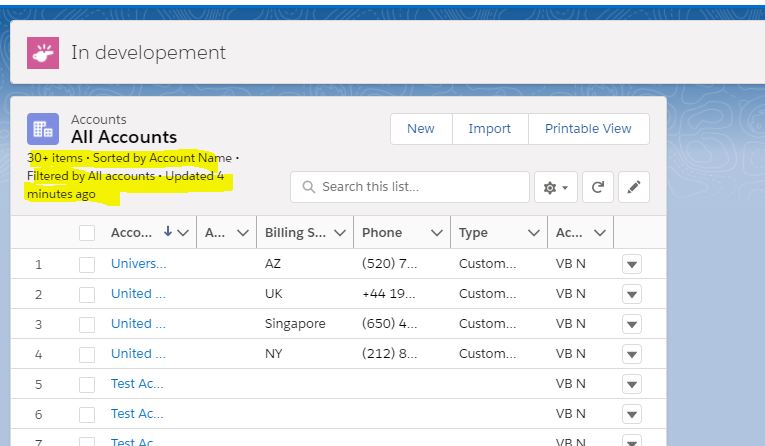Open the Phone column dropdown chevron
Image resolution: width=765 pixels, height=446 pixels.
click(x=436, y=233)
